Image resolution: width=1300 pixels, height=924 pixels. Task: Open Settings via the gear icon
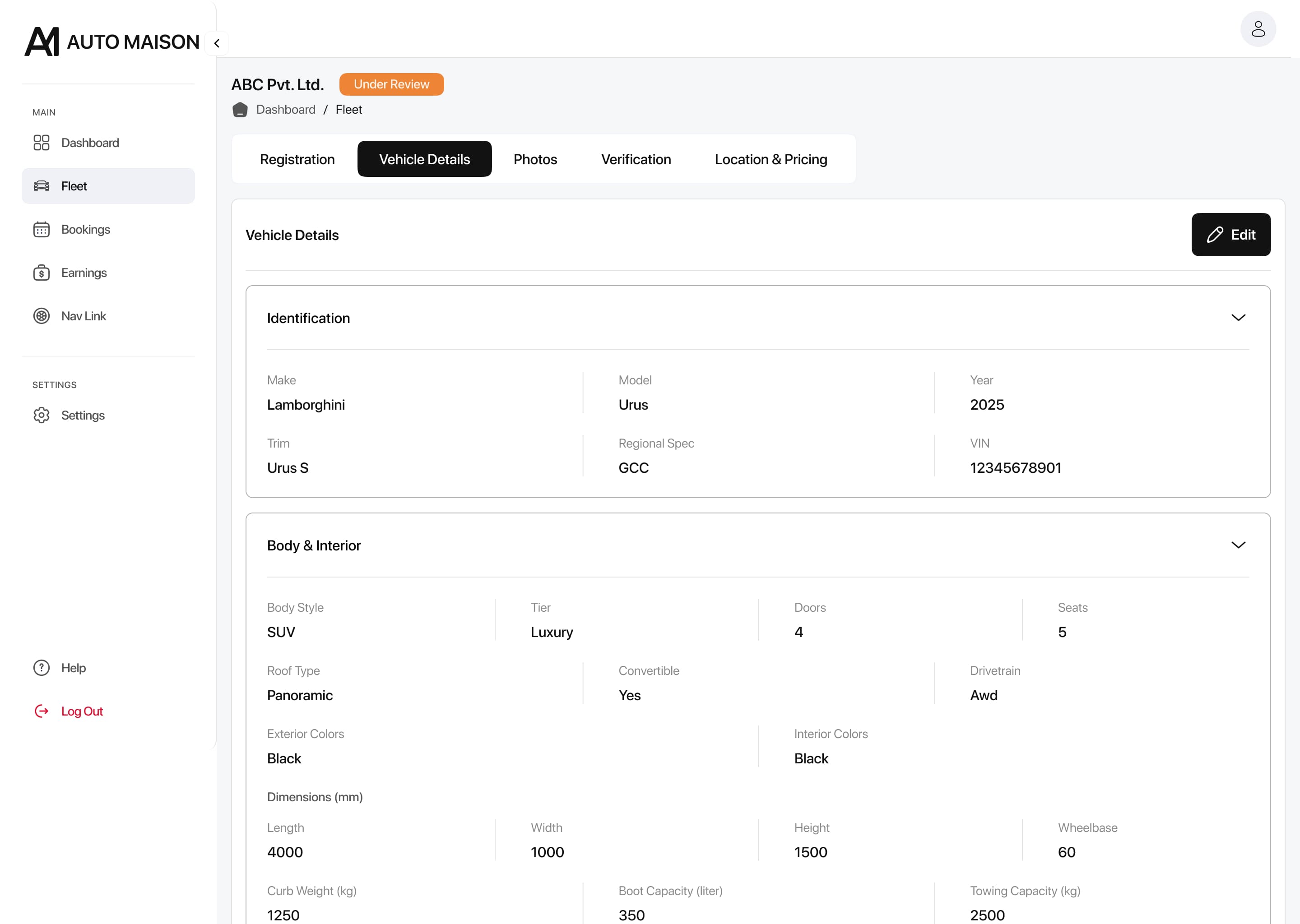point(41,416)
